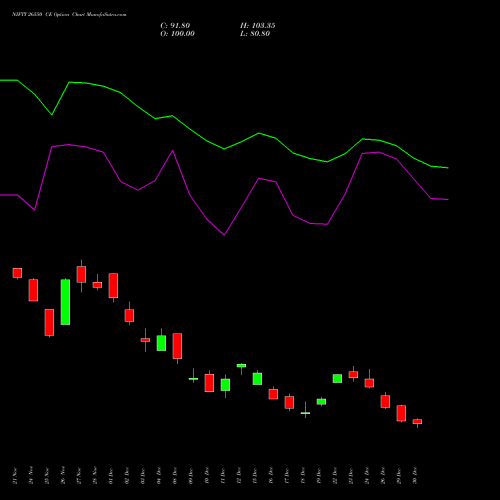Click the 24 Nov date label
Screen dimensions: 500x500
[31, 476]
